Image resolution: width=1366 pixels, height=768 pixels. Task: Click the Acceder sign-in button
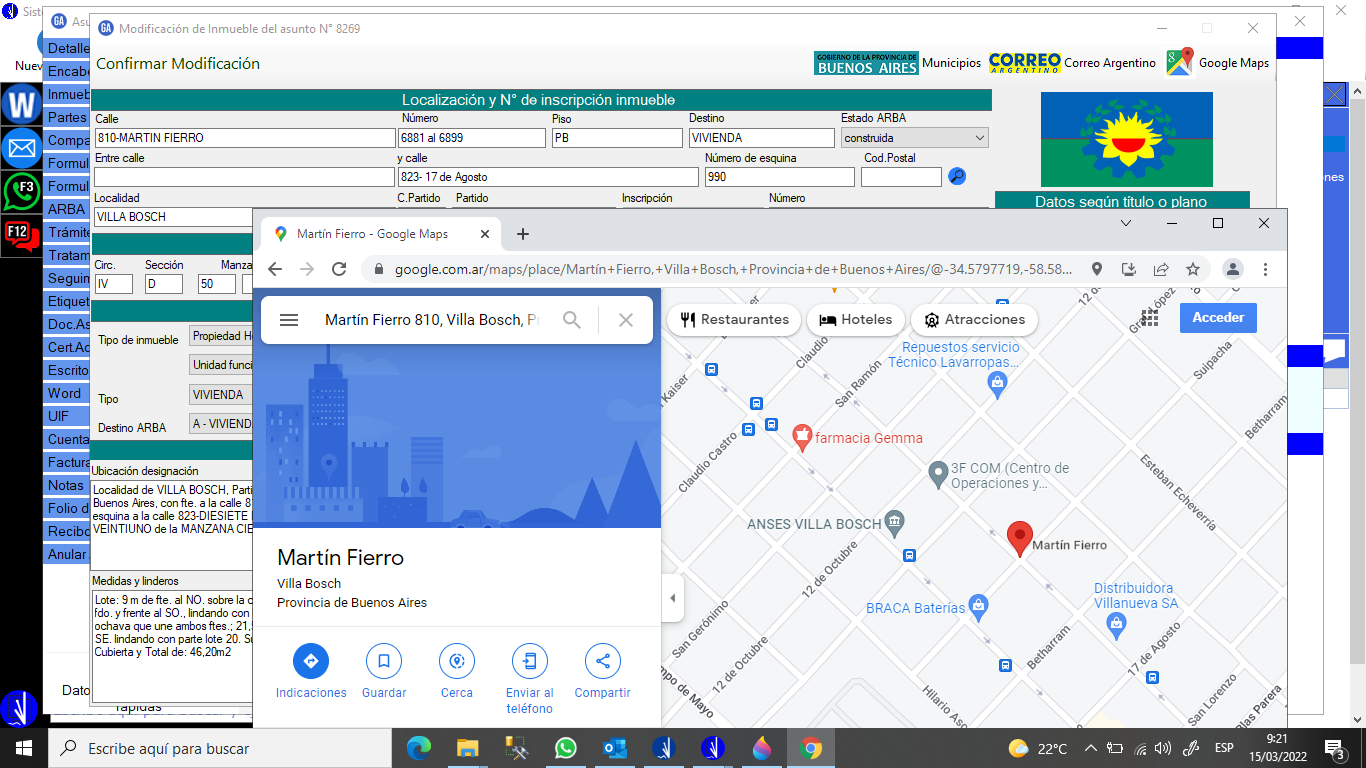click(1218, 318)
